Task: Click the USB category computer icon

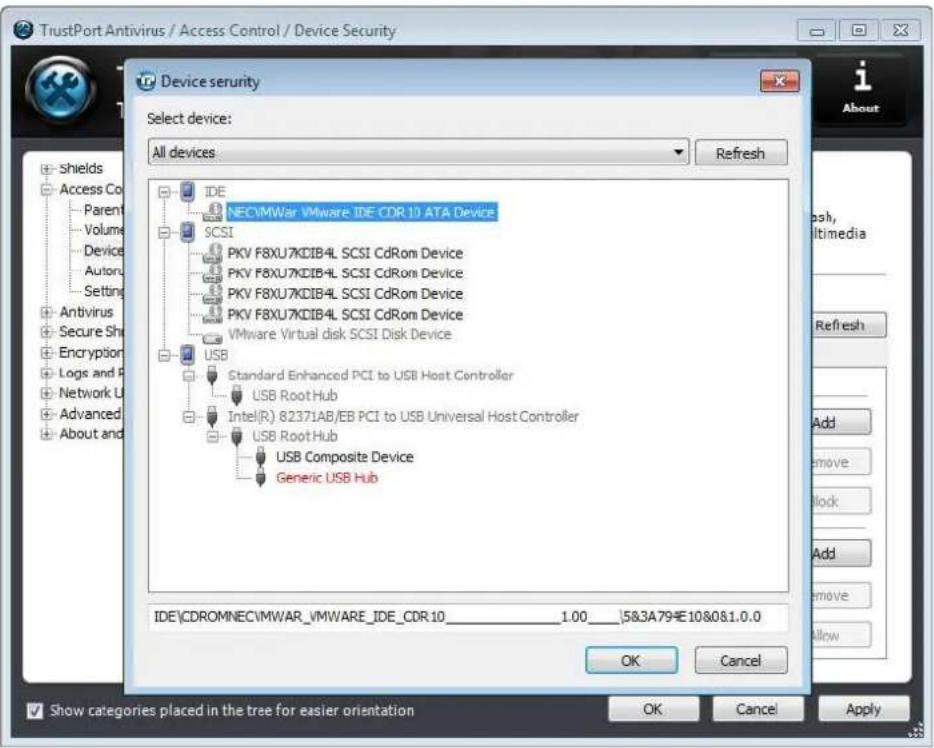Action: pyautogui.click(x=188, y=355)
